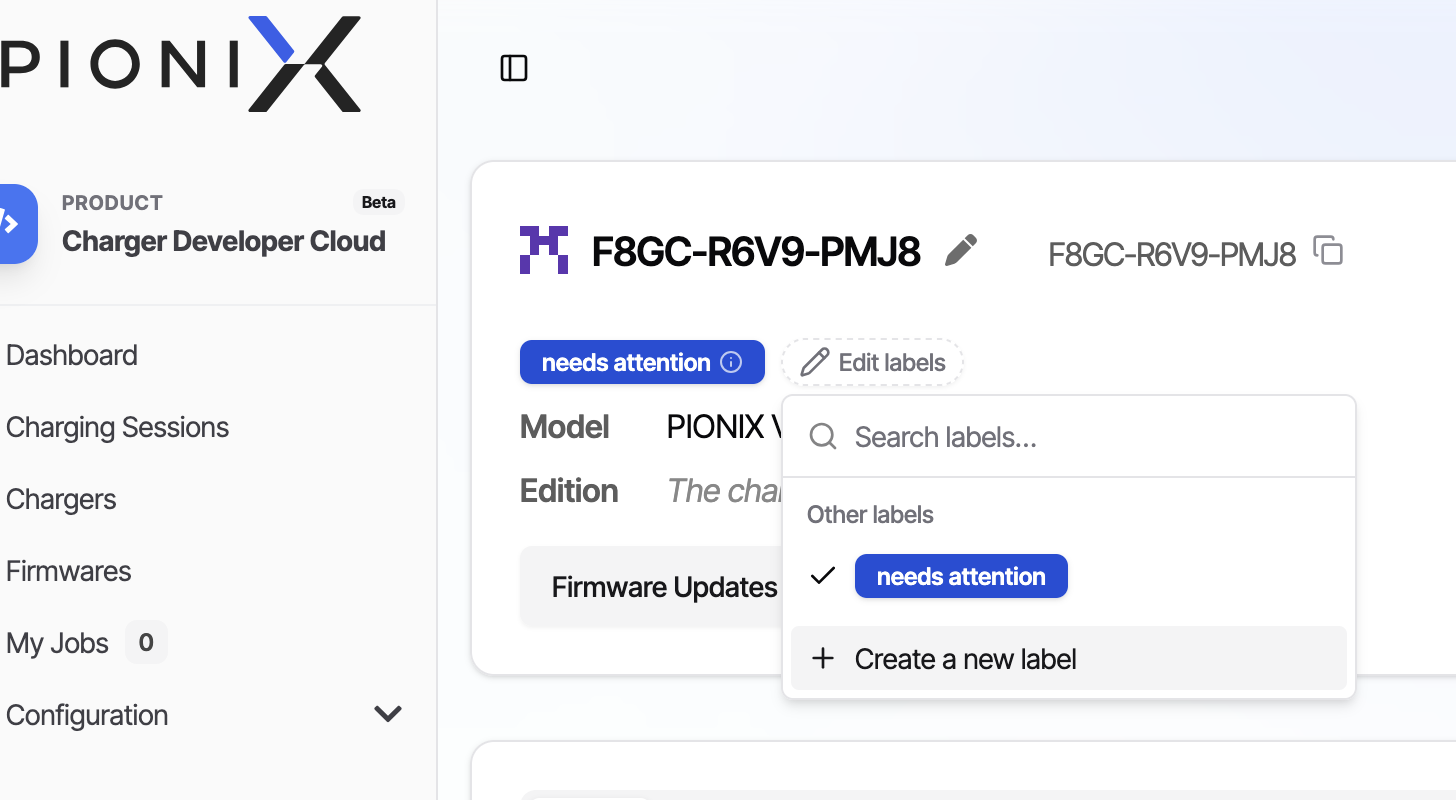The height and width of the screenshot is (800, 1456).
Task: Click the gray F8GC-R6V9-PMJ8 identifier text
Action: 1172,255
